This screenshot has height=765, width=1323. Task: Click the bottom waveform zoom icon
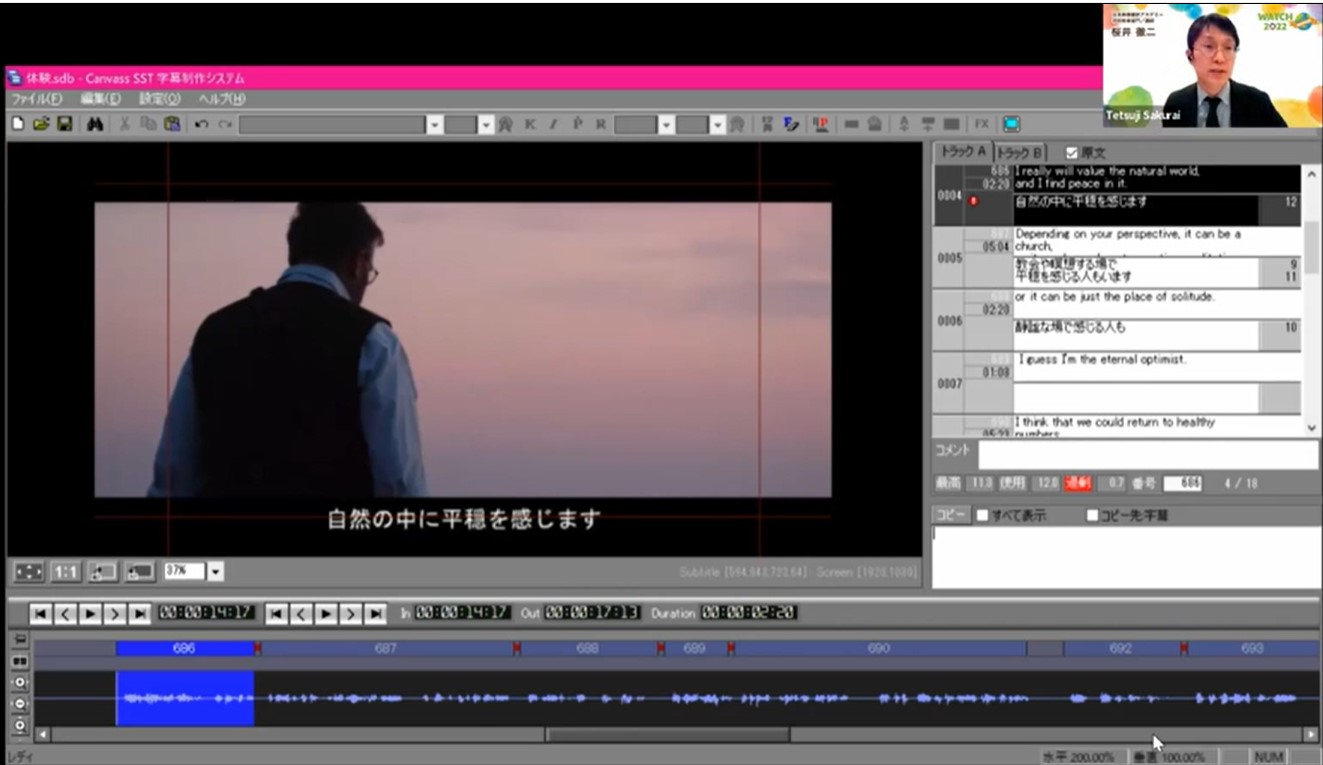click(20, 725)
